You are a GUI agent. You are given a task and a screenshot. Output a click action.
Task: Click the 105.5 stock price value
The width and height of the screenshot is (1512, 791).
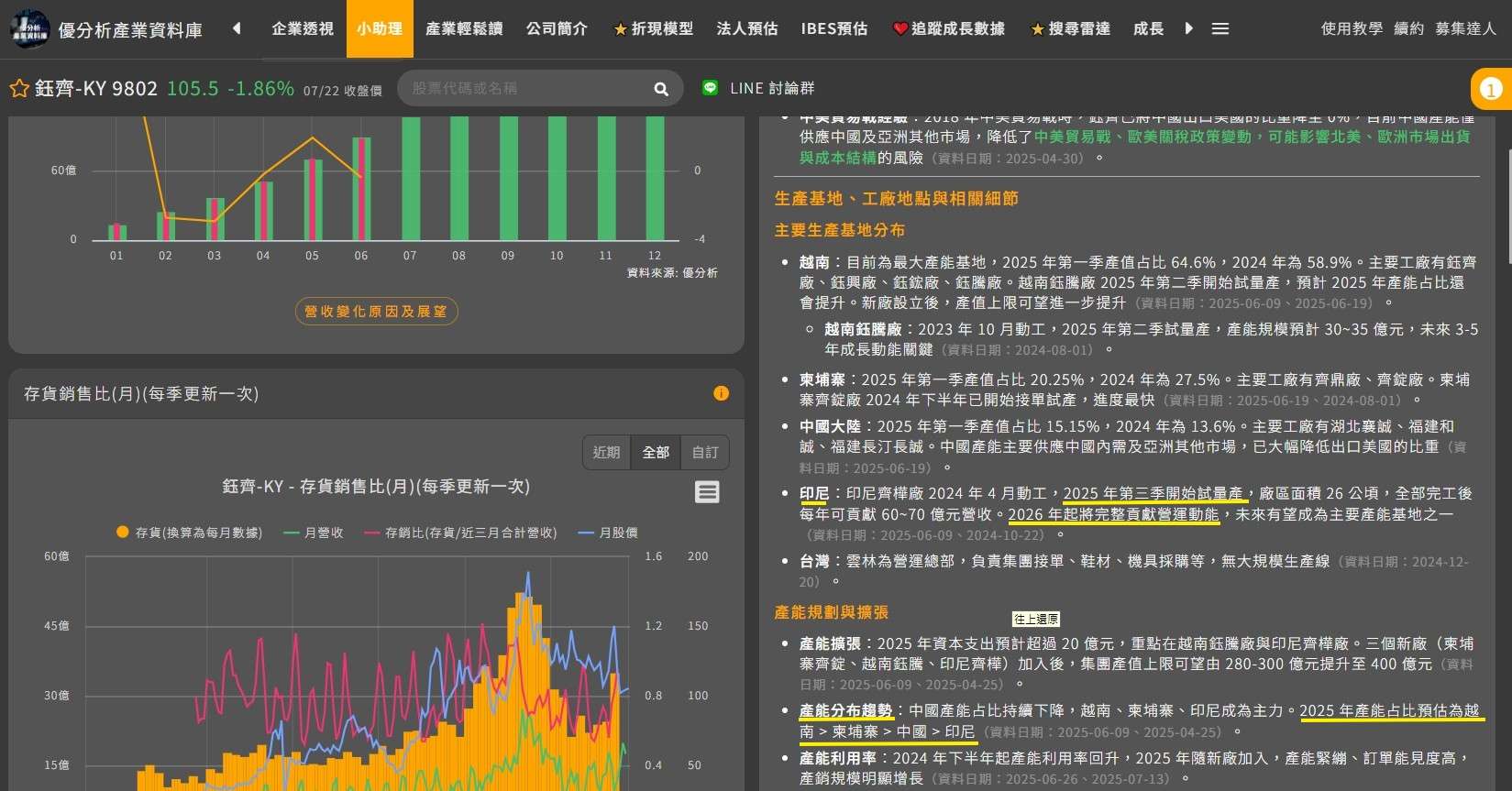click(193, 89)
